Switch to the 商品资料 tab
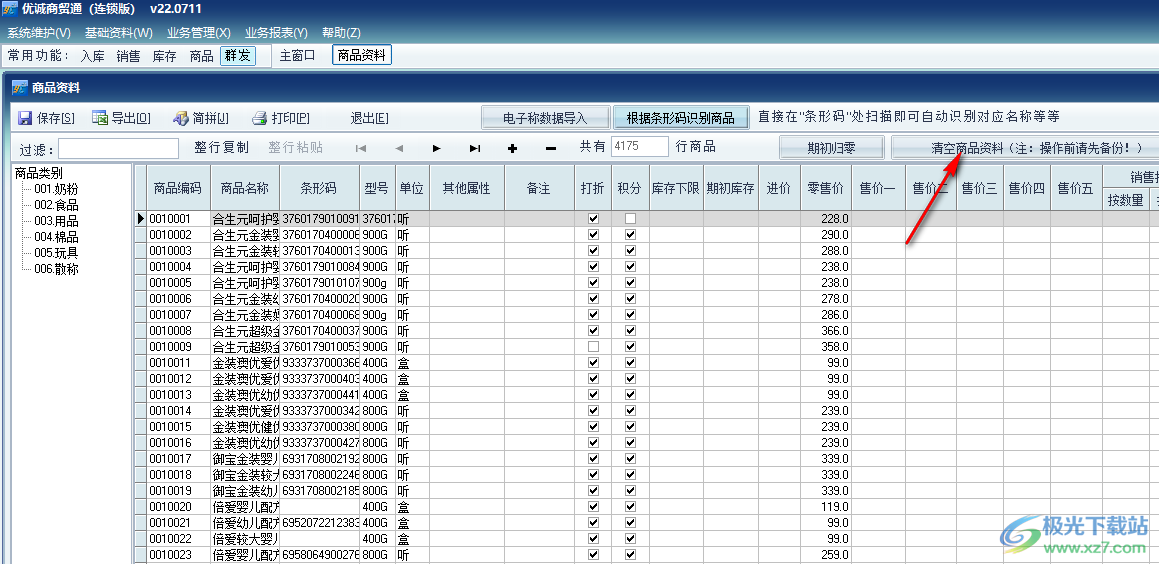Screen dimensions: 1159x564 pyautogui.click(x=362, y=55)
